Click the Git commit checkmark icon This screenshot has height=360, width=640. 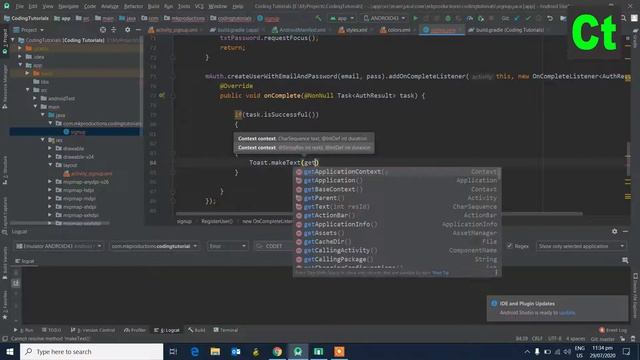[x=528, y=18]
